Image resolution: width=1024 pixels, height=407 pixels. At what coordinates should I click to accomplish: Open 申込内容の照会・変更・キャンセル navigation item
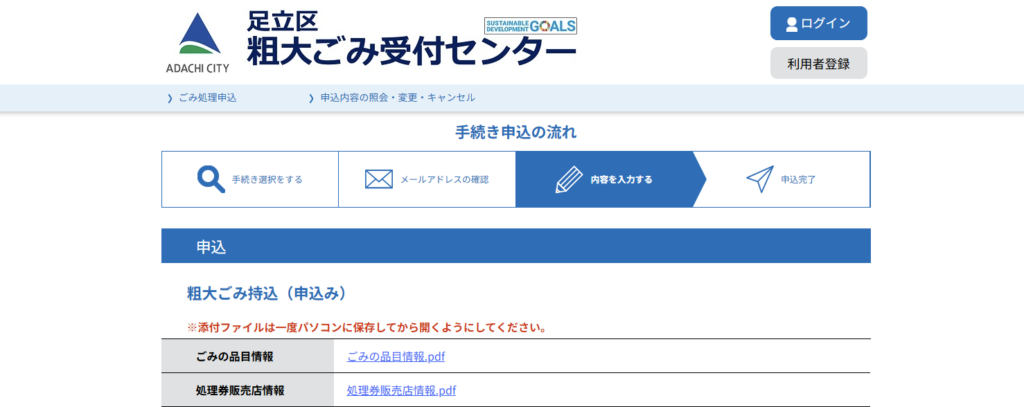click(397, 98)
